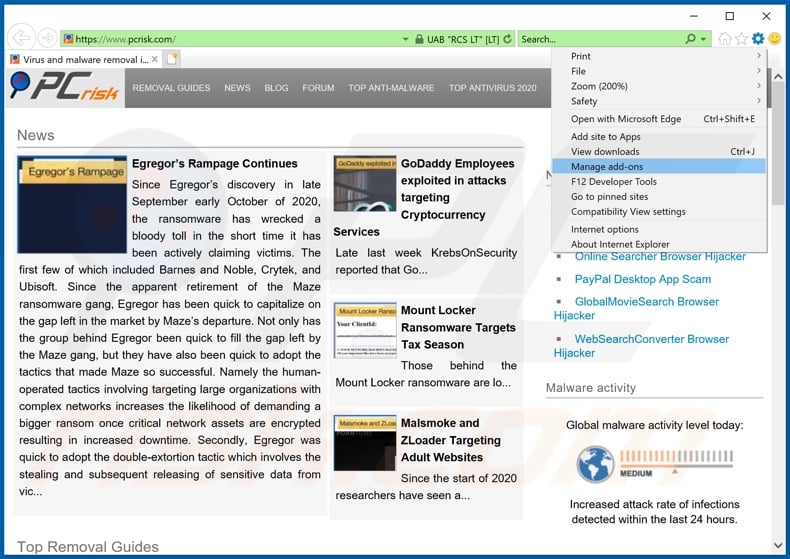
Task: Open Favorites star icon
Action: [x=742, y=39]
